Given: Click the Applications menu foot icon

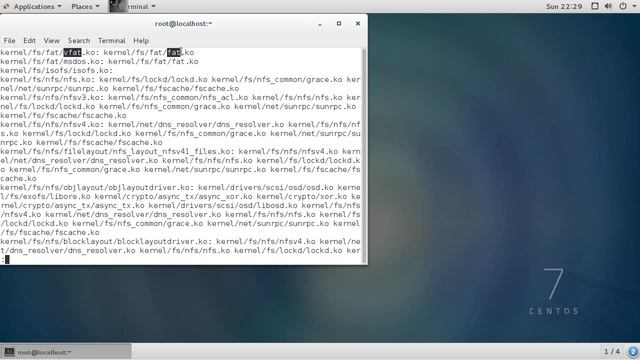Looking at the screenshot, I should (6, 7).
